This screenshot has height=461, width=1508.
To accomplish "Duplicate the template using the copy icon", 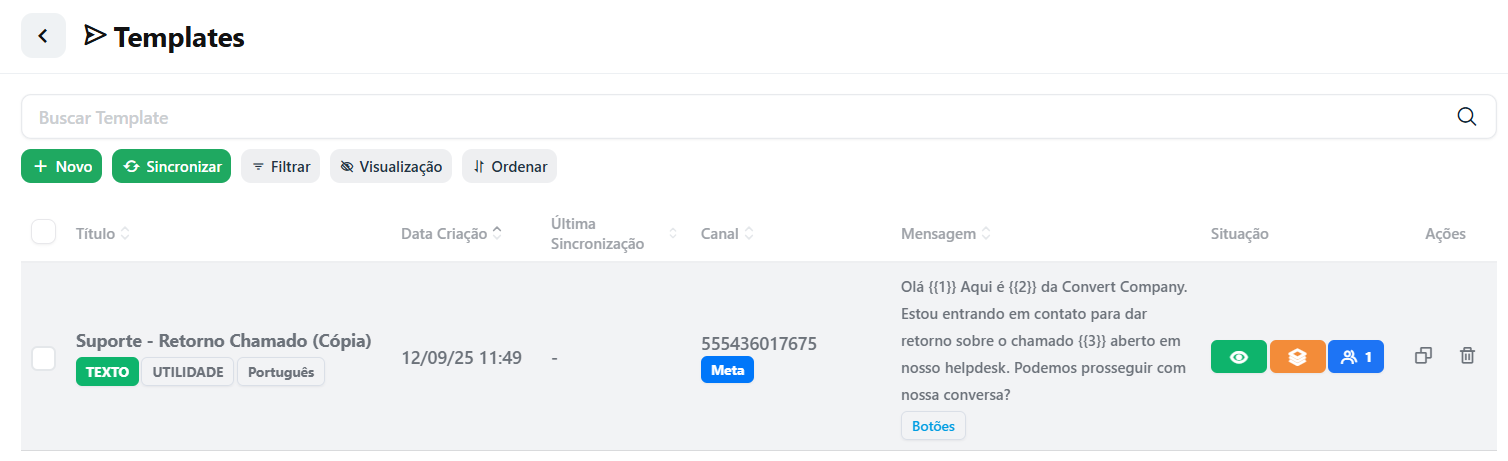I will pos(1424,356).
